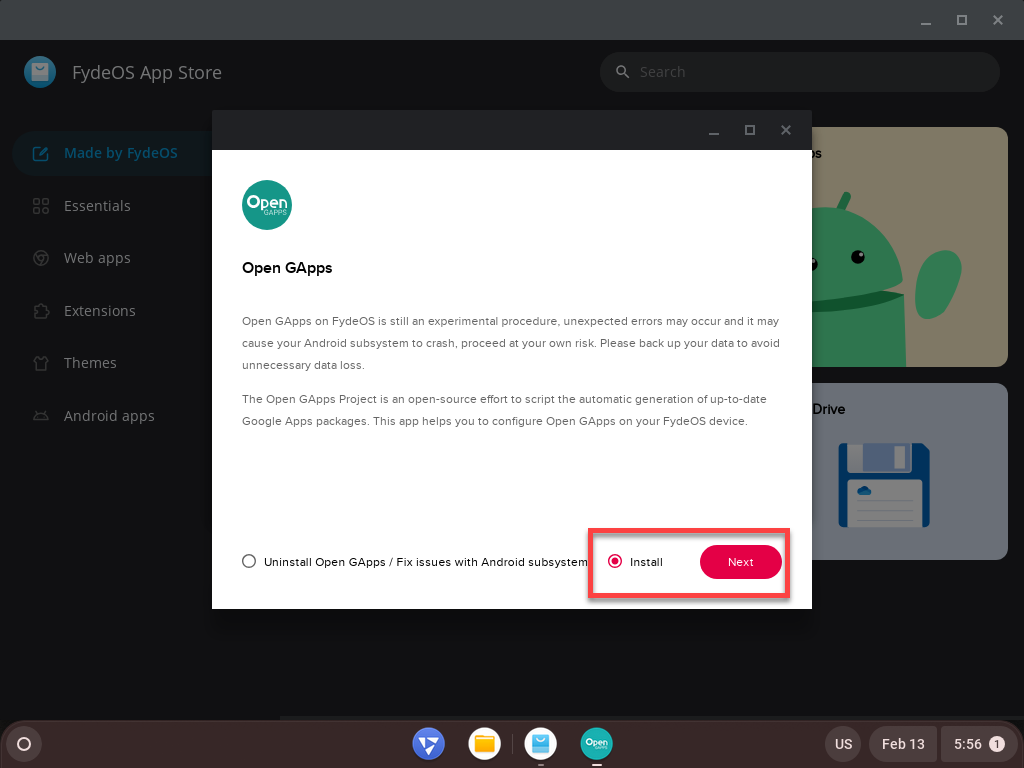The width and height of the screenshot is (1024, 768).
Task: Select Uninstall Open GApps radio option
Action: click(x=249, y=562)
